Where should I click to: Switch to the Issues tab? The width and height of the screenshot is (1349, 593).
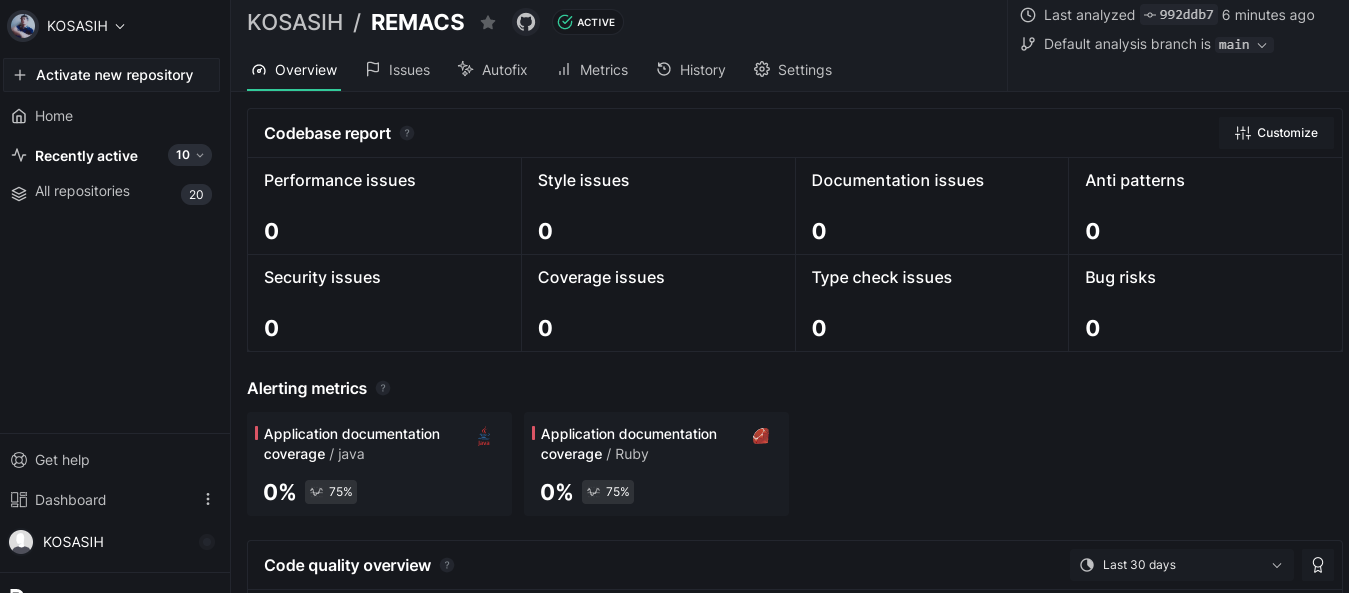pos(398,70)
